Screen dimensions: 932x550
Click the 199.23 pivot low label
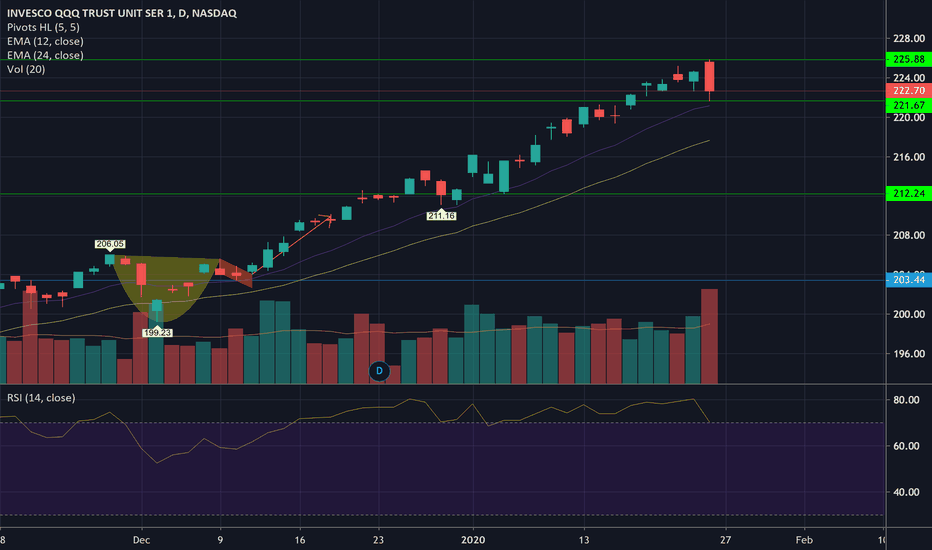[158, 332]
